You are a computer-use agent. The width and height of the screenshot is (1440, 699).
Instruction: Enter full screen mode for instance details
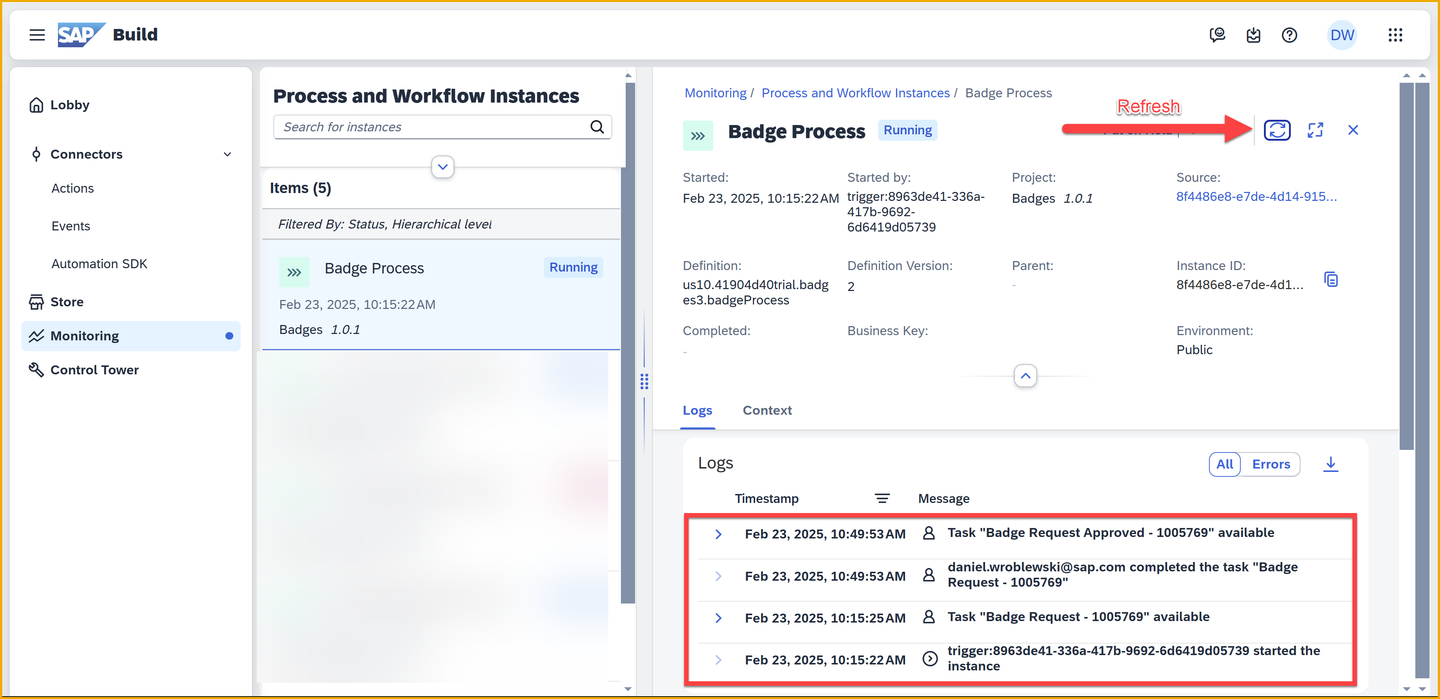coord(1315,130)
